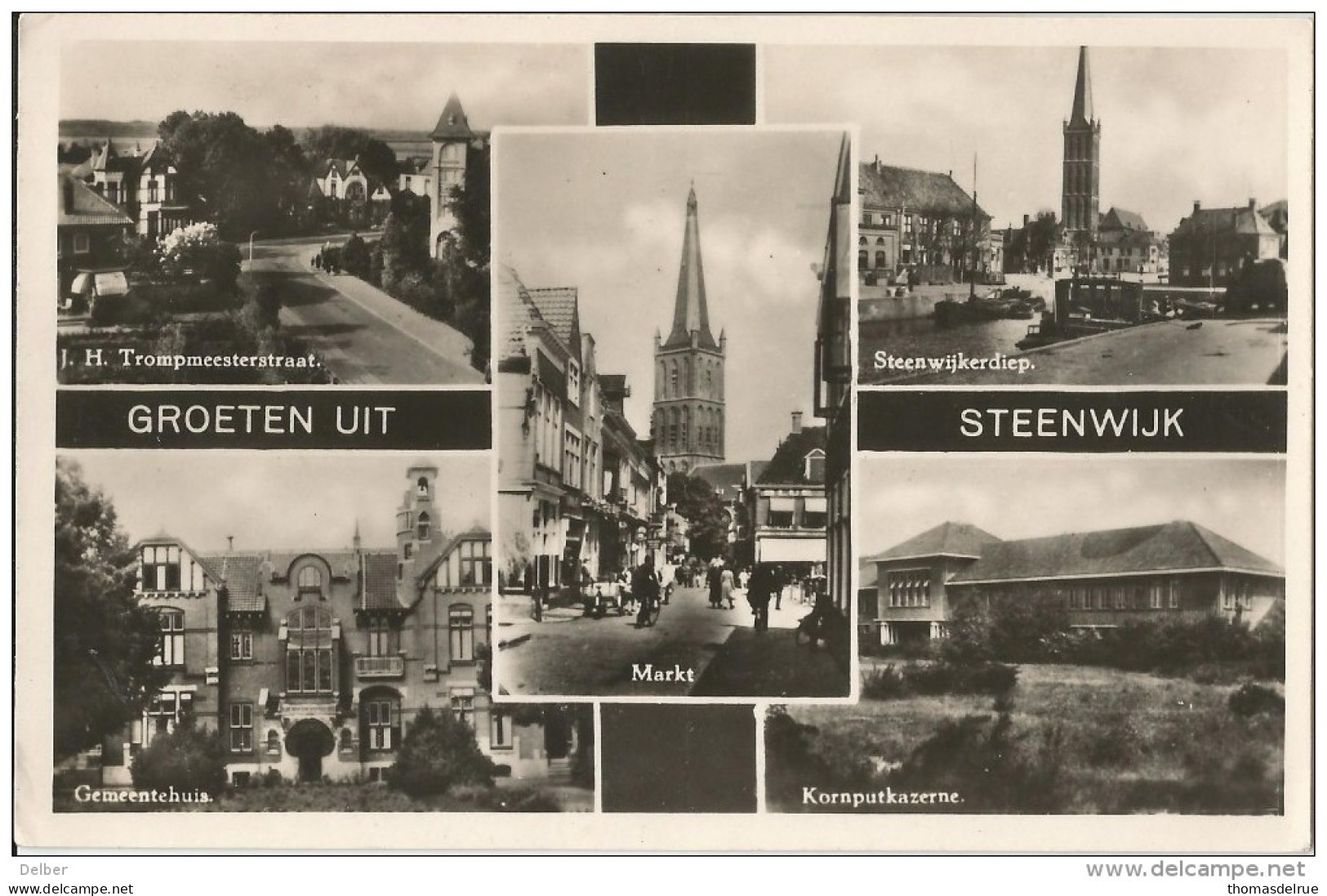Click the 'thomasdelrue' username text
Image resolution: width=1327 pixels, height=896 pixels.
(x=1273, y=889)
